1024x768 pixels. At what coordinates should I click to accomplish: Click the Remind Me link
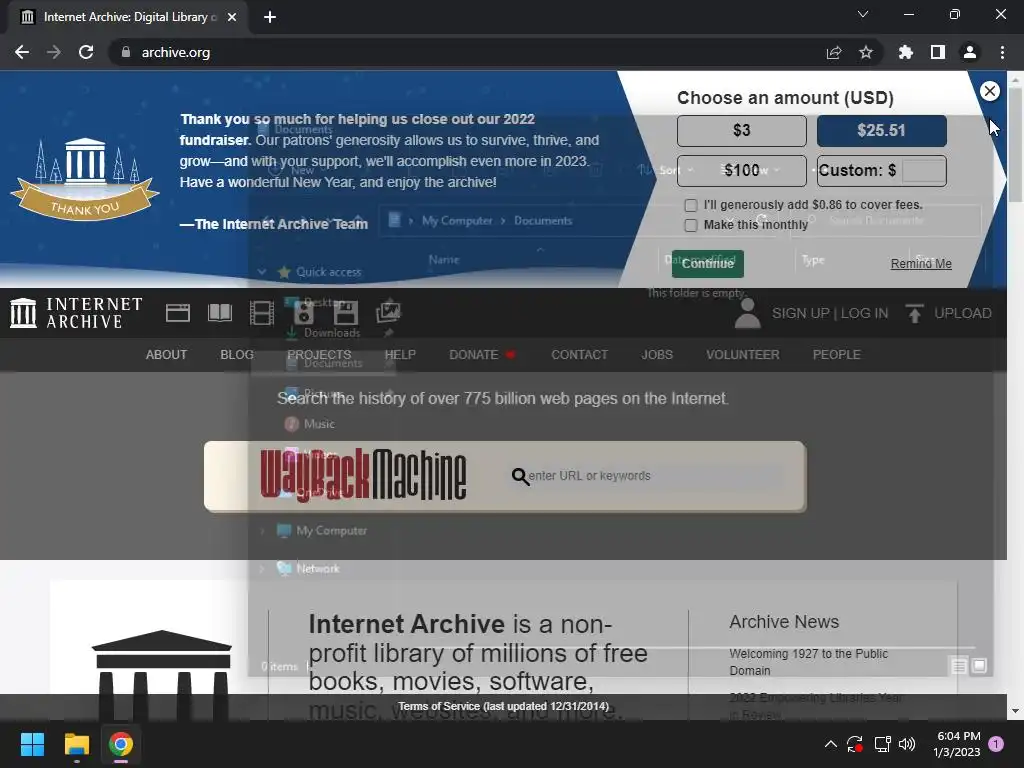click(921, 264)
